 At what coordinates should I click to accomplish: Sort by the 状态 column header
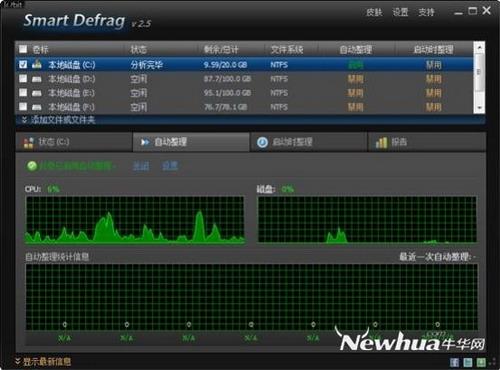tap(139, 50)
